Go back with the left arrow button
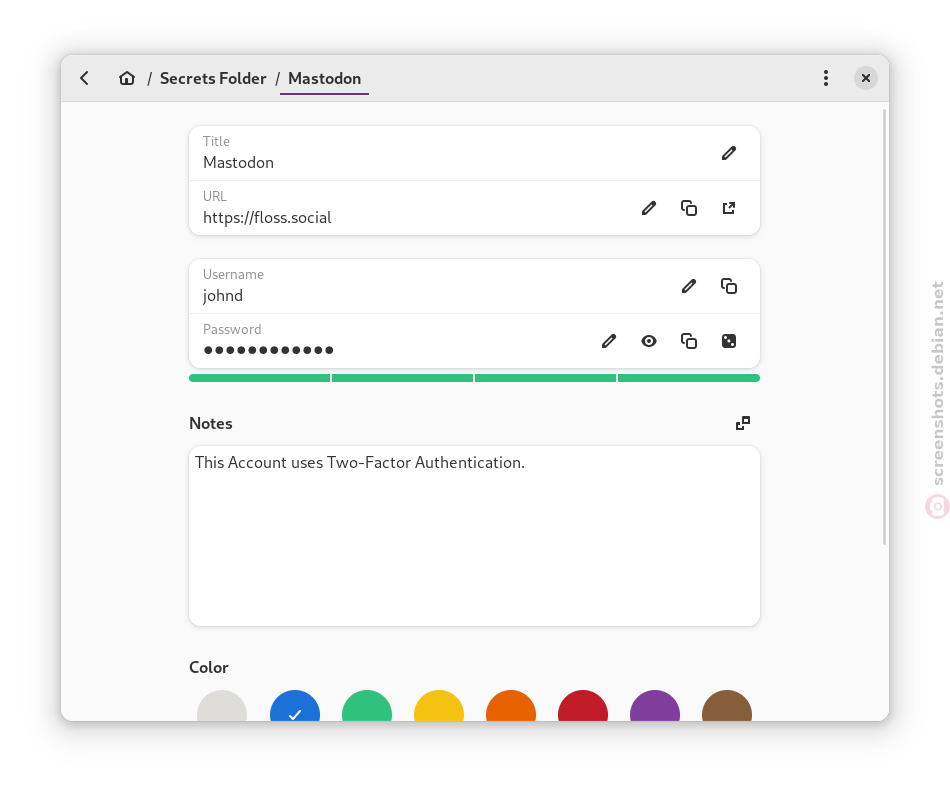This screenshot has width=950, height=788. 84,78
